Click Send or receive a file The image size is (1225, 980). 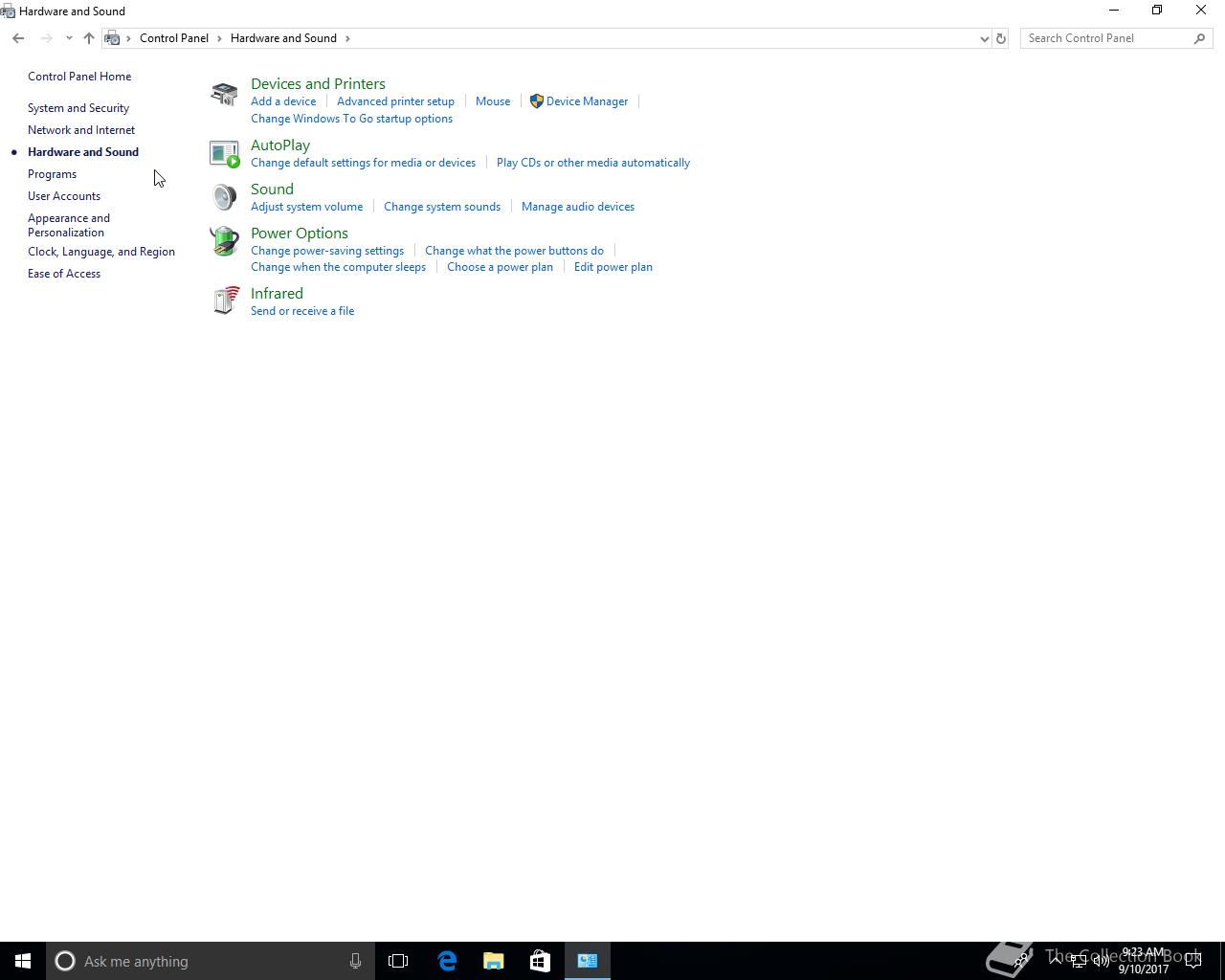click(302, 311)
